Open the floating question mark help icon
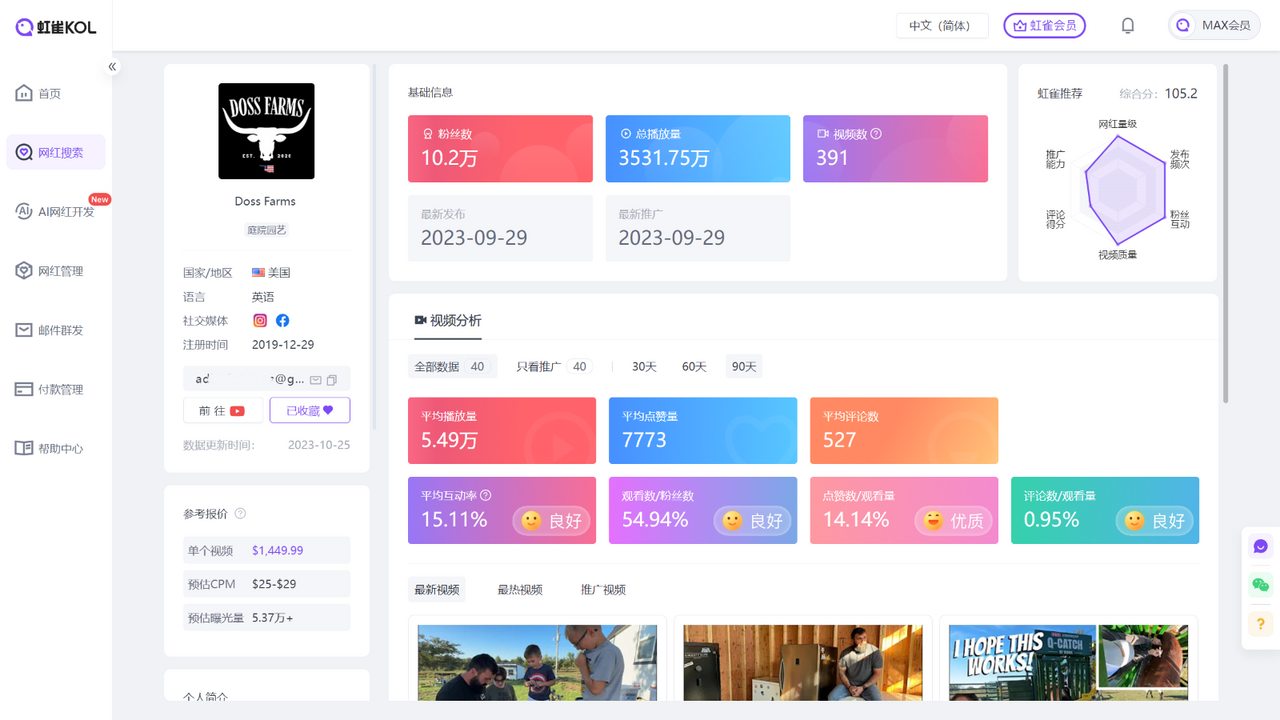 point(1260,624)
